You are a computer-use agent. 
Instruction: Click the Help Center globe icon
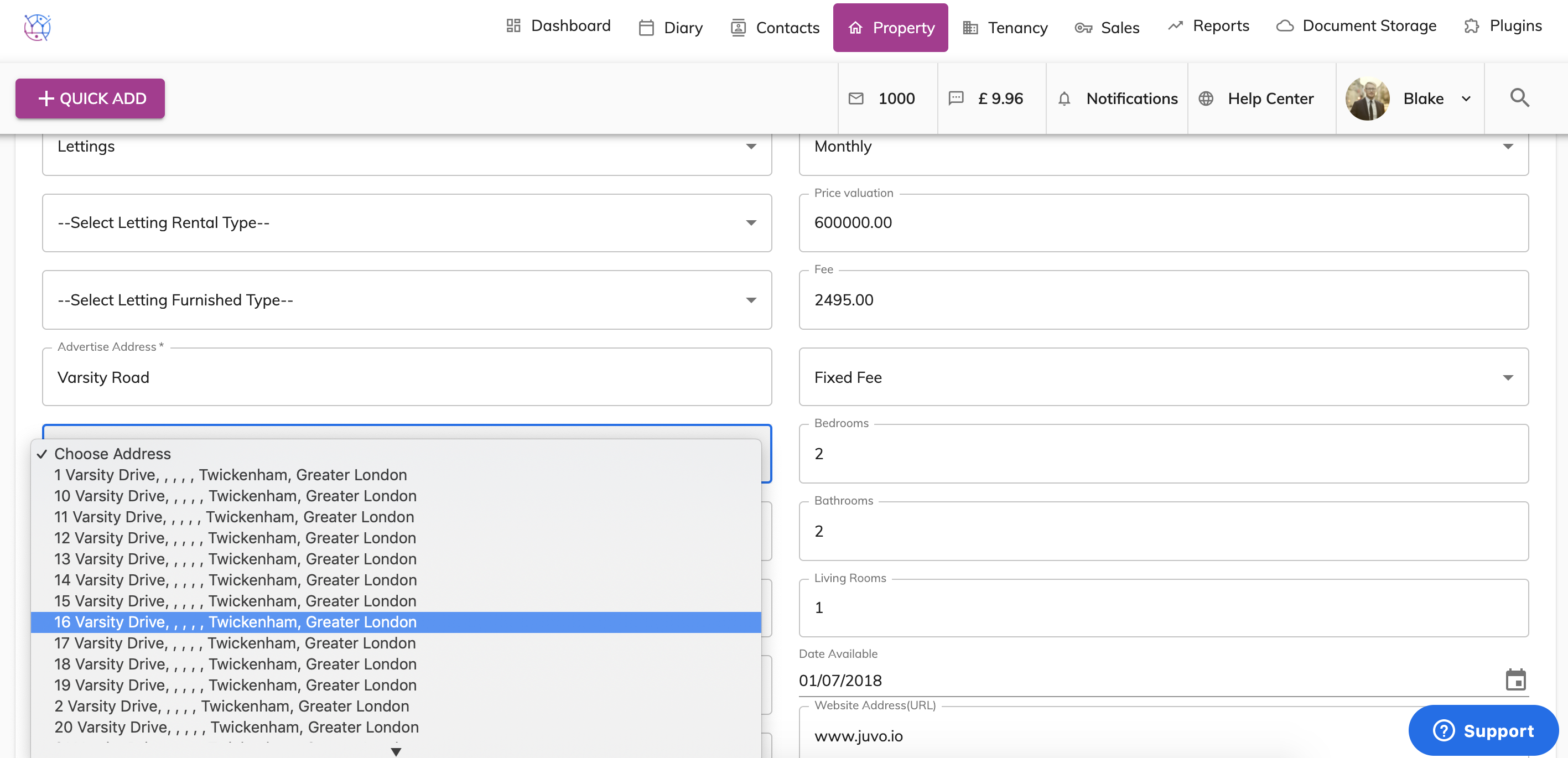tap(1206, 98)
